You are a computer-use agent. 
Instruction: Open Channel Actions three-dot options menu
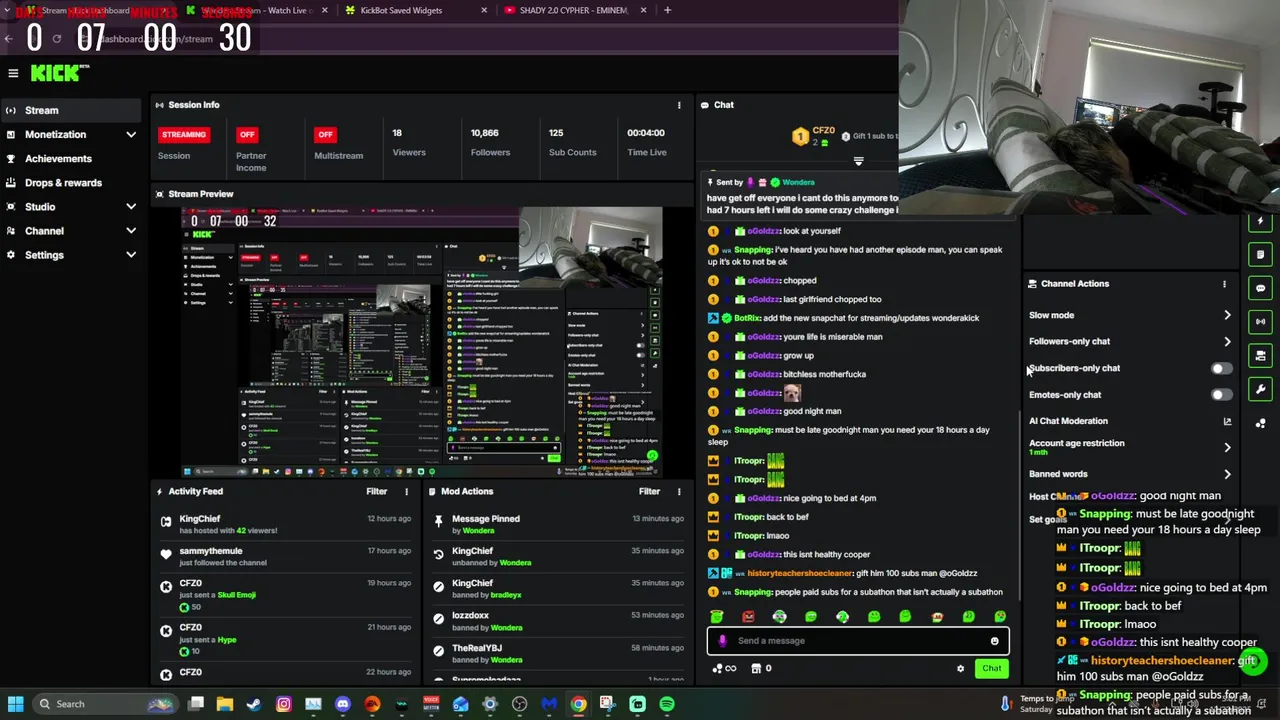1224,284
